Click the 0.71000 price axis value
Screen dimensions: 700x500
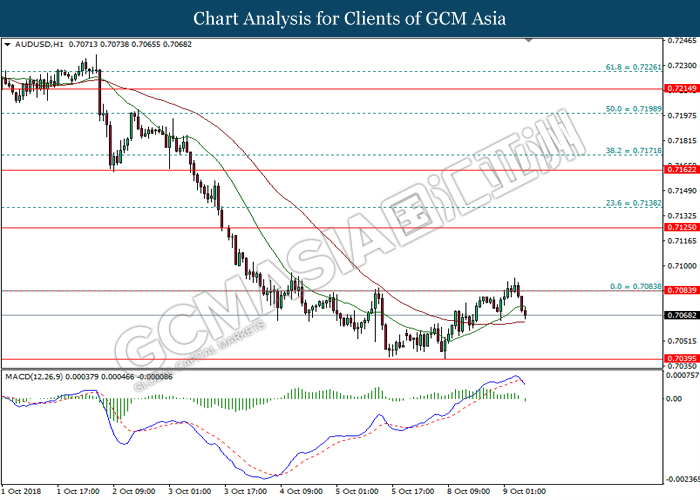(x=682, y=266)
